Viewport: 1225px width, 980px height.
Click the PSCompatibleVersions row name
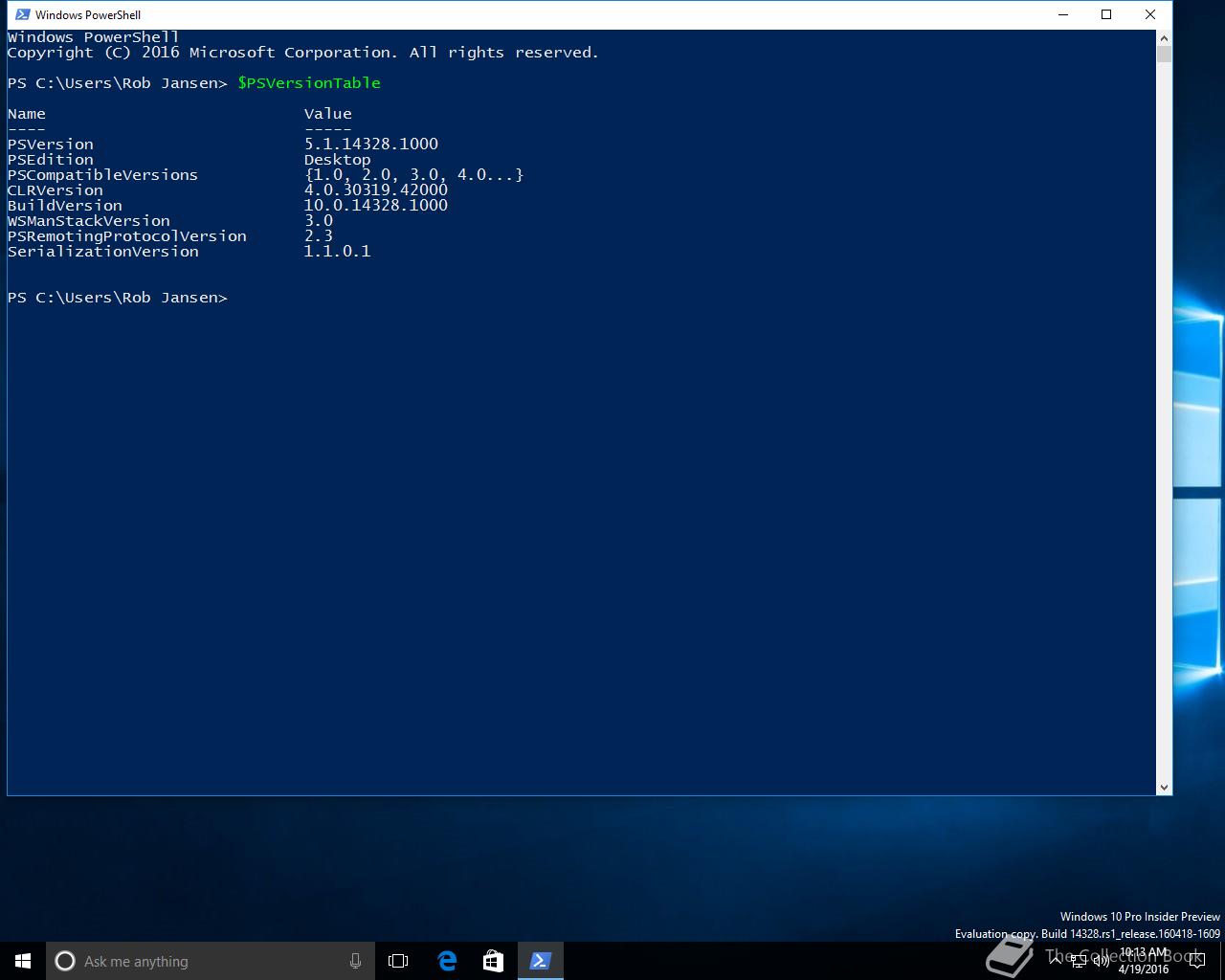pos(103,175)
